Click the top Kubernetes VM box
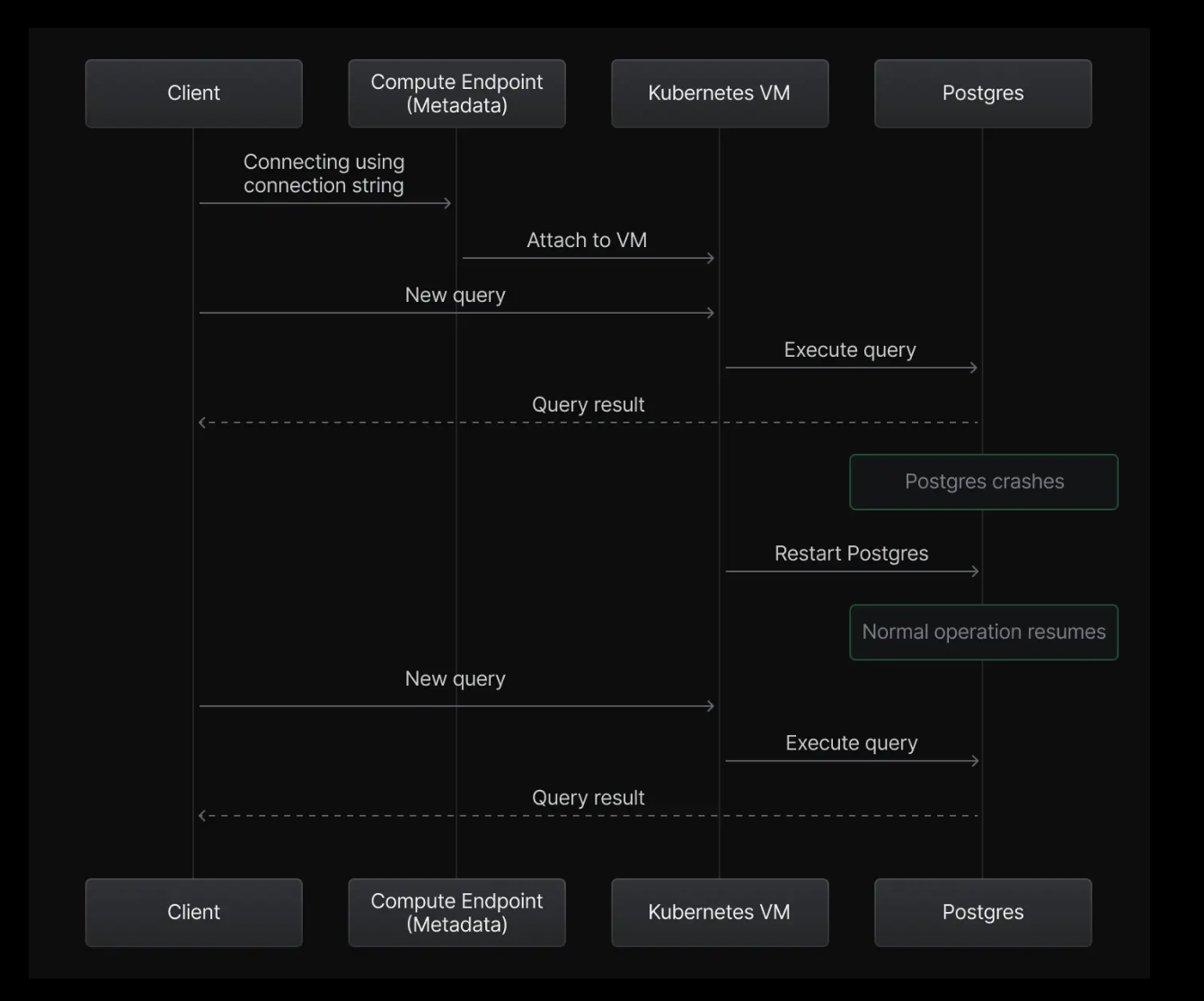 pos(720,93)
